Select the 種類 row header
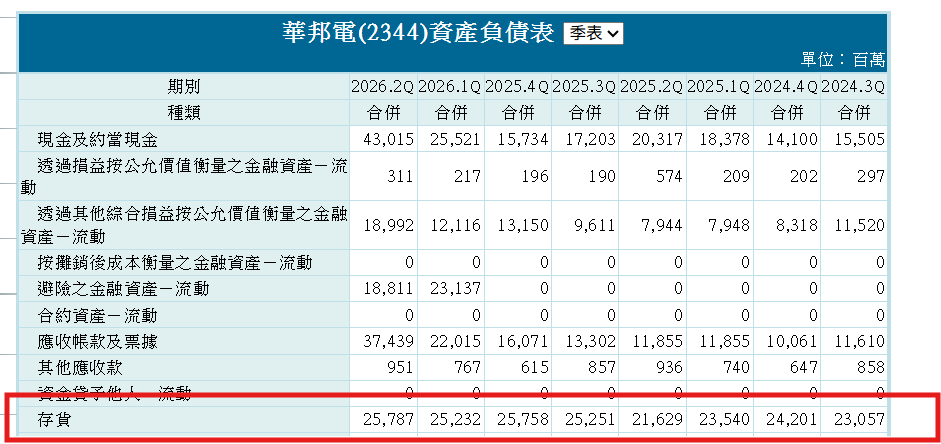The image size is (941, 444). (184, 112)
